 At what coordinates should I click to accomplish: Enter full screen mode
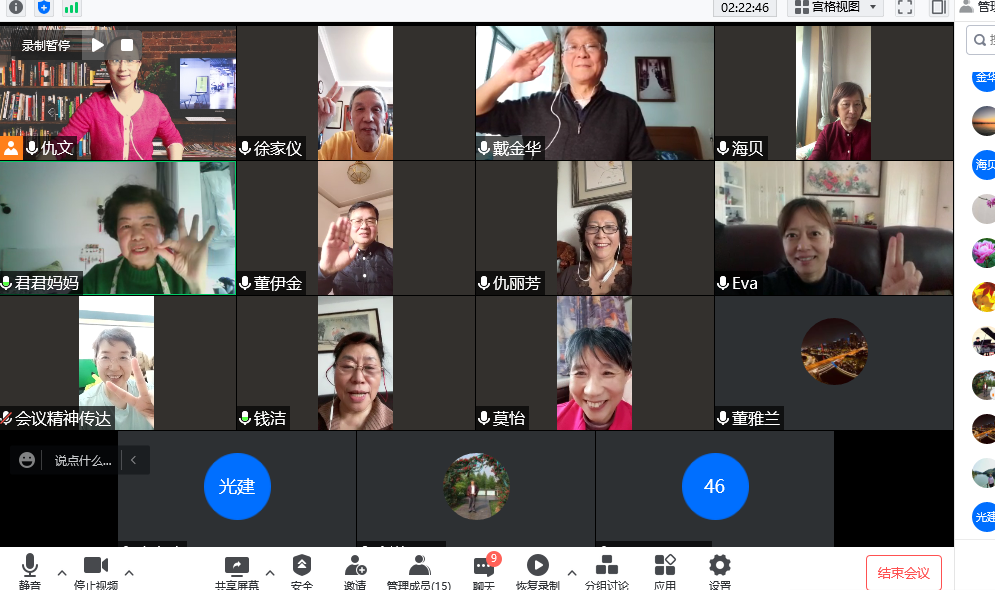click(904, 8)
